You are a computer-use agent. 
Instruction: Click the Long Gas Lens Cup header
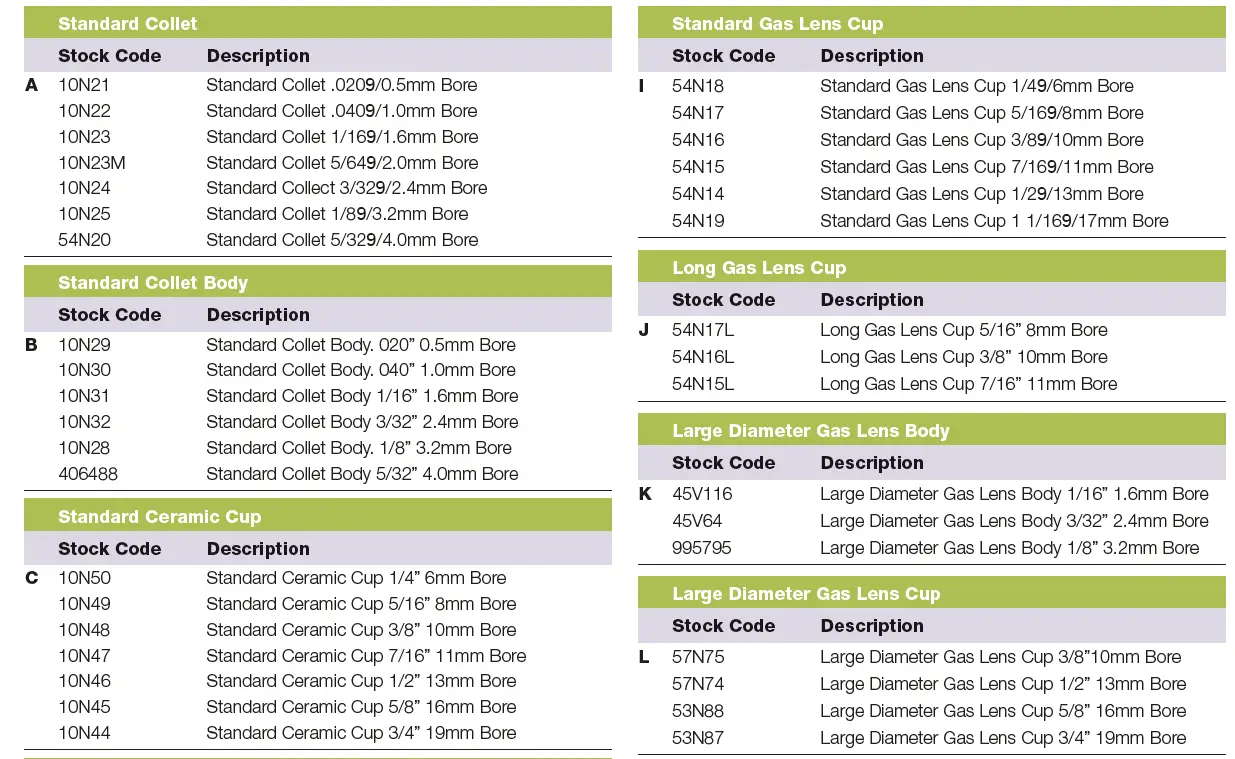coord(758,267)
